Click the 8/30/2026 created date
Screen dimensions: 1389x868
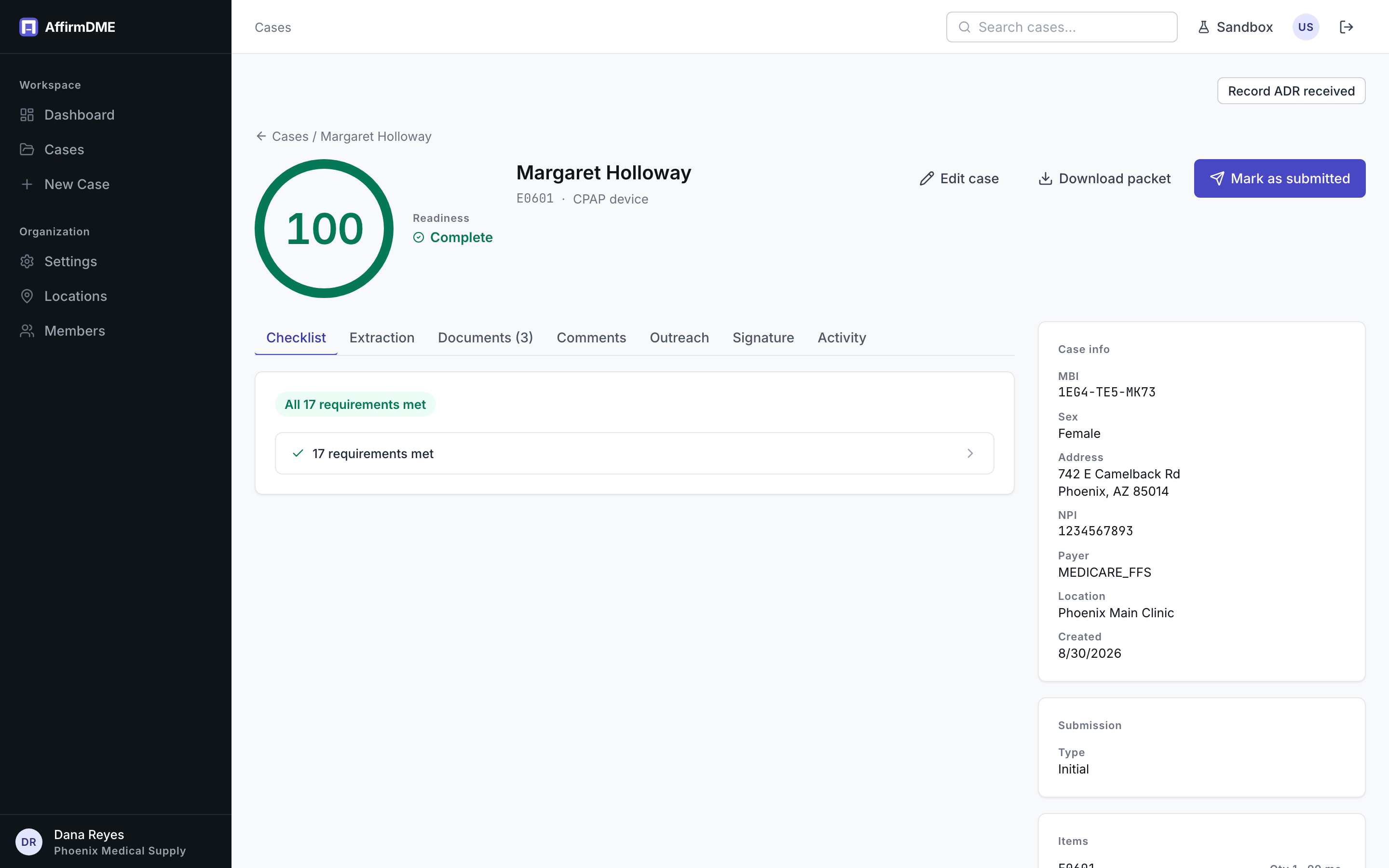pyautogui.click(x=1089, y=653)
